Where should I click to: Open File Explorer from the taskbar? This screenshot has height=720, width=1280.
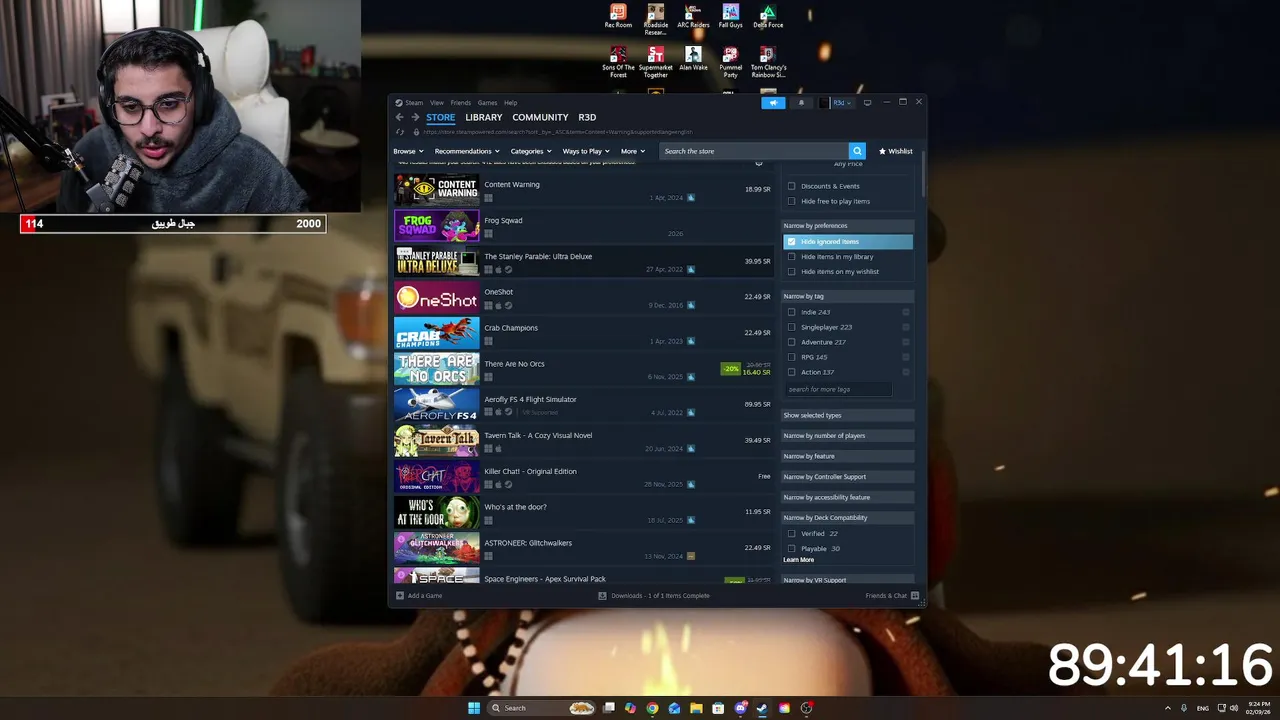(696, 708)
